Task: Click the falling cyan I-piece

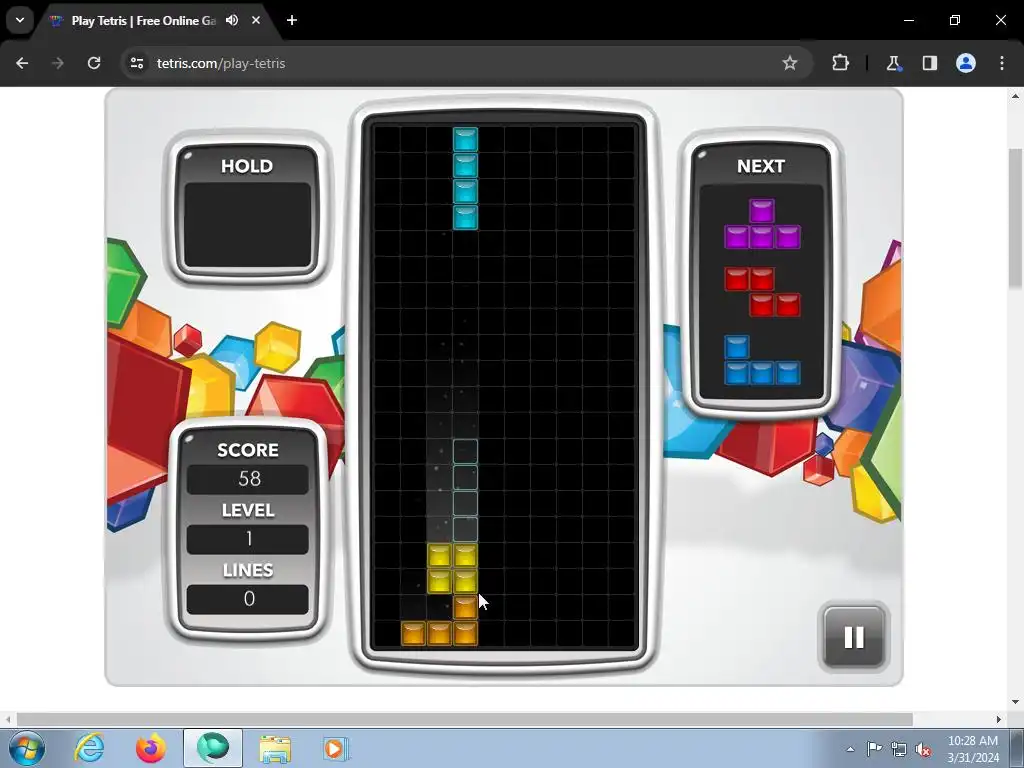Action: coord(466,178)
